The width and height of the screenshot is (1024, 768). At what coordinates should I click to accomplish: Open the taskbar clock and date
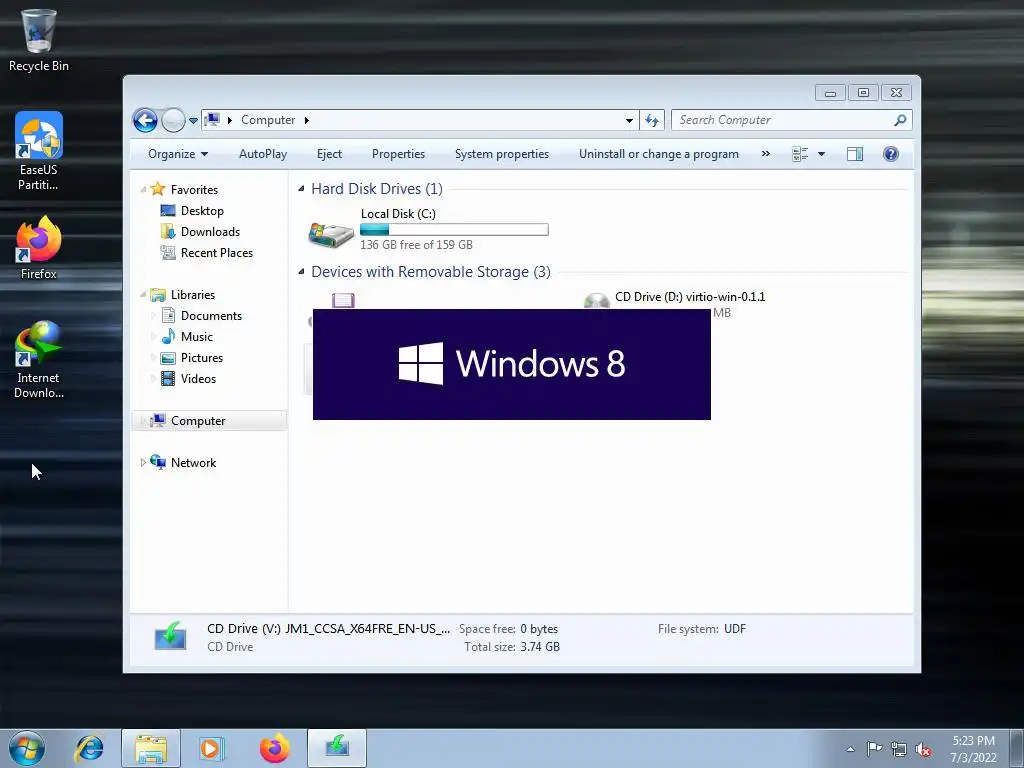[x=973, y=749]
